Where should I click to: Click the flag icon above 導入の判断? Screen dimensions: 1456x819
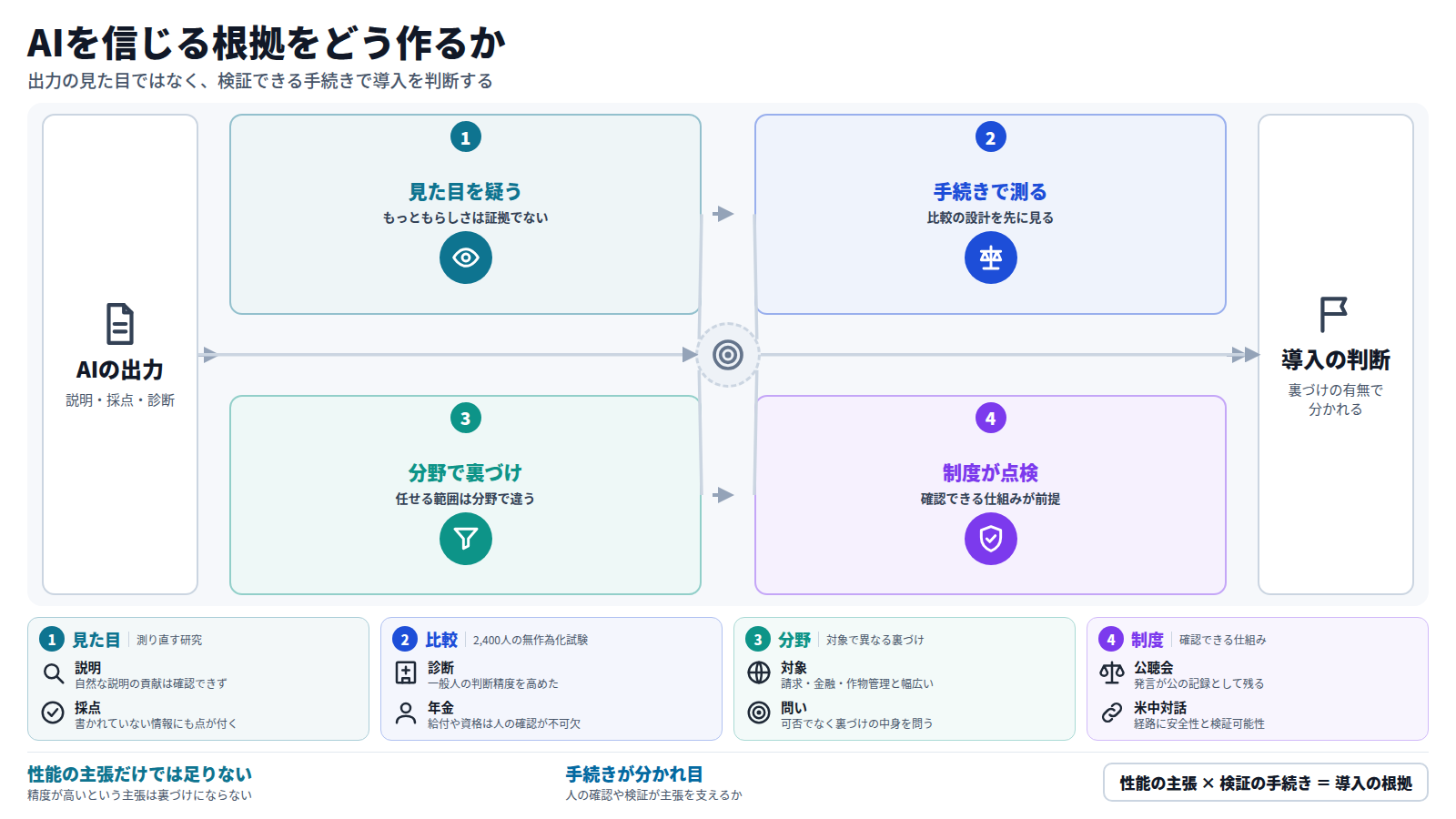(1334, 315)
